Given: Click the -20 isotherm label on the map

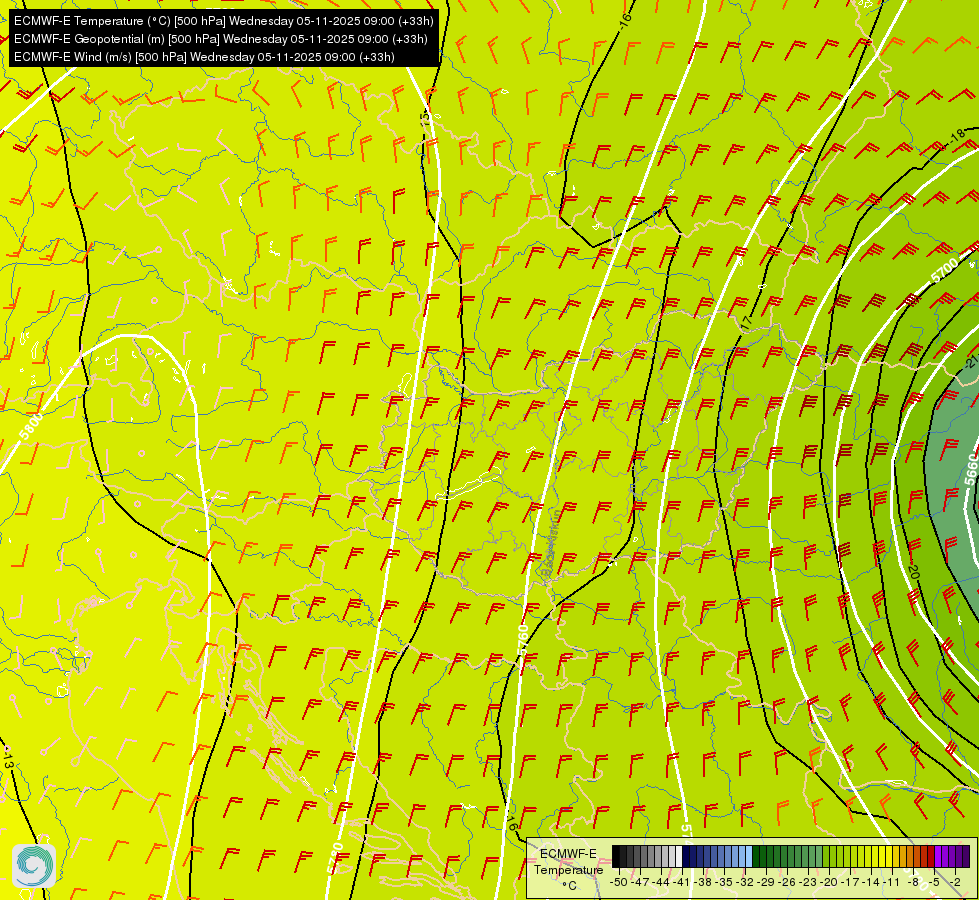Looking at the screenshot, I should coord(914,570).
